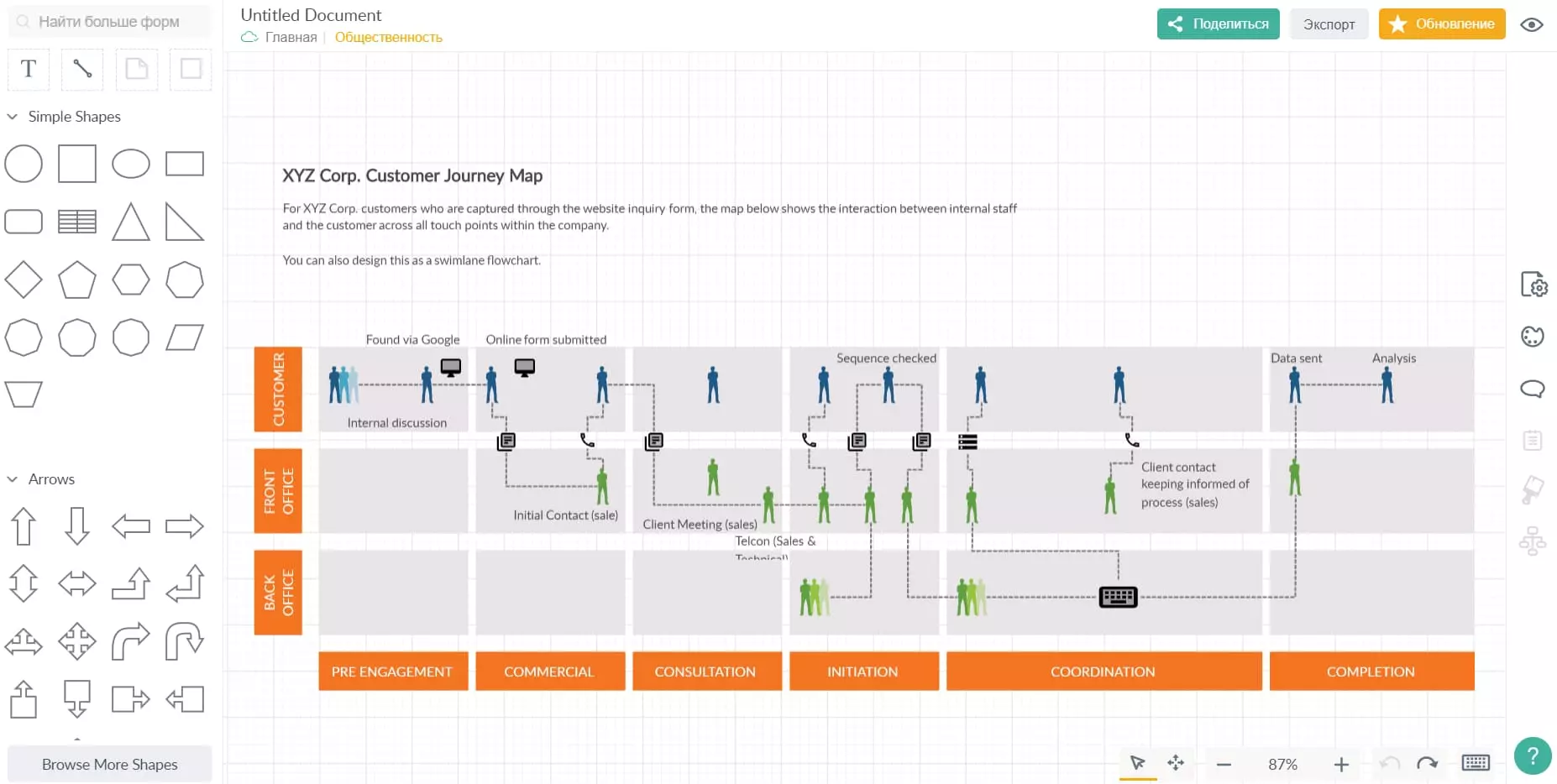1557x784 pixels.
Task: Activate the pointer select mode
Action: pos(1137,763)
